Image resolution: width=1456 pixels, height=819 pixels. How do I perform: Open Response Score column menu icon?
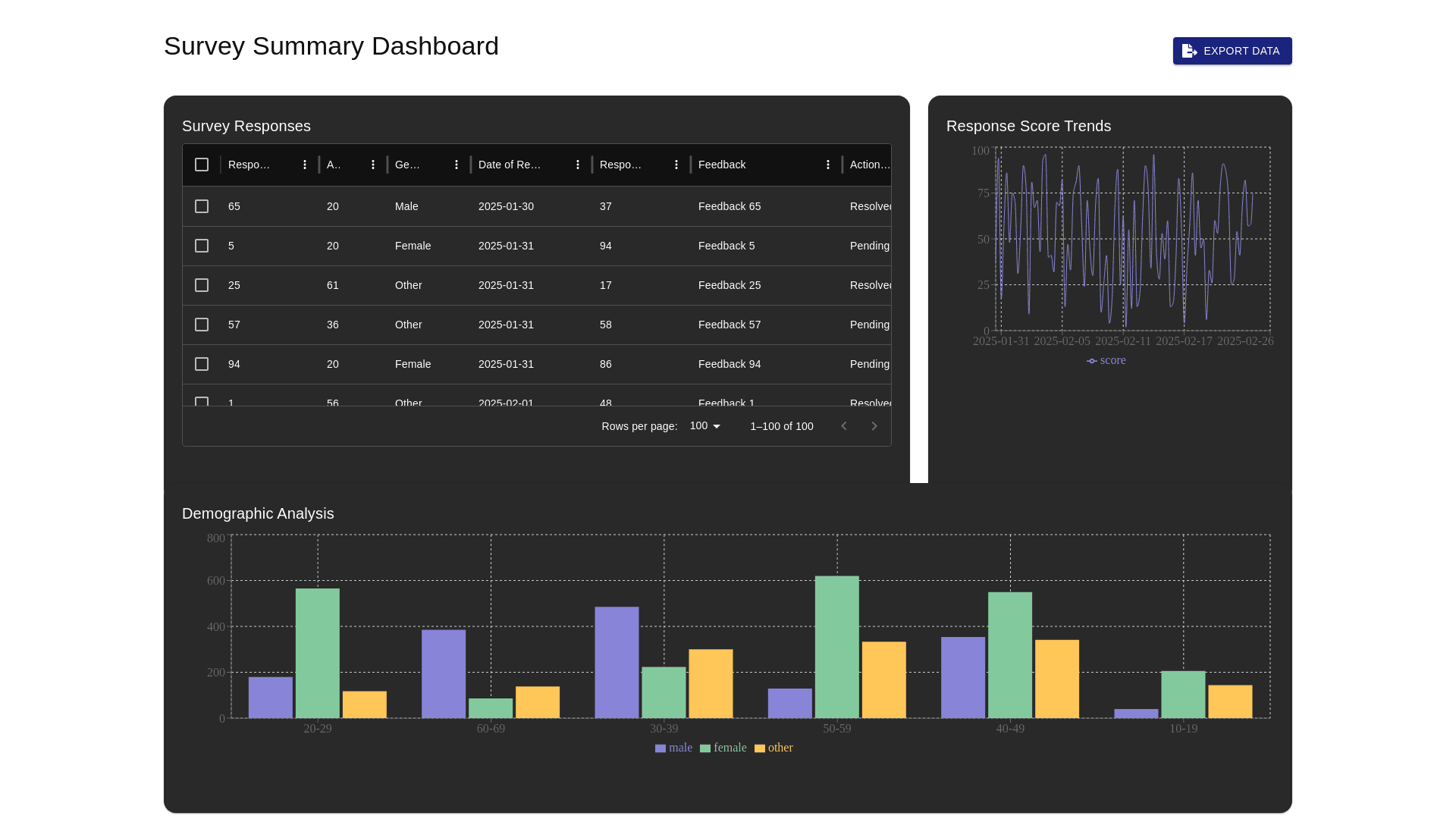pyautogui.click(x=676, y=165)
